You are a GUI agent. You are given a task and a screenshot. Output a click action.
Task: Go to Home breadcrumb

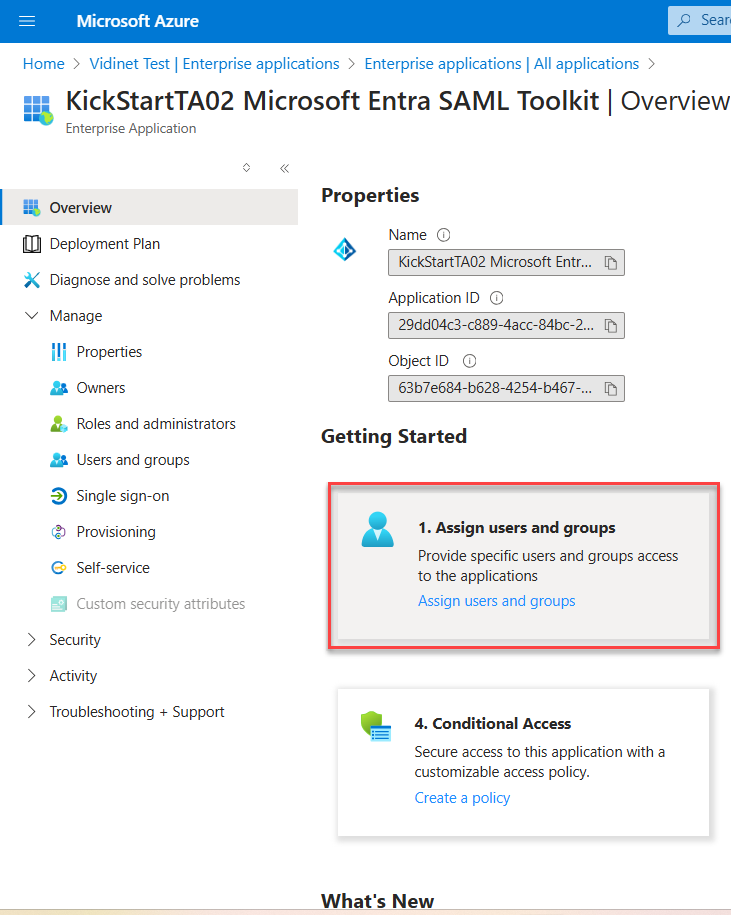point(43,64)
